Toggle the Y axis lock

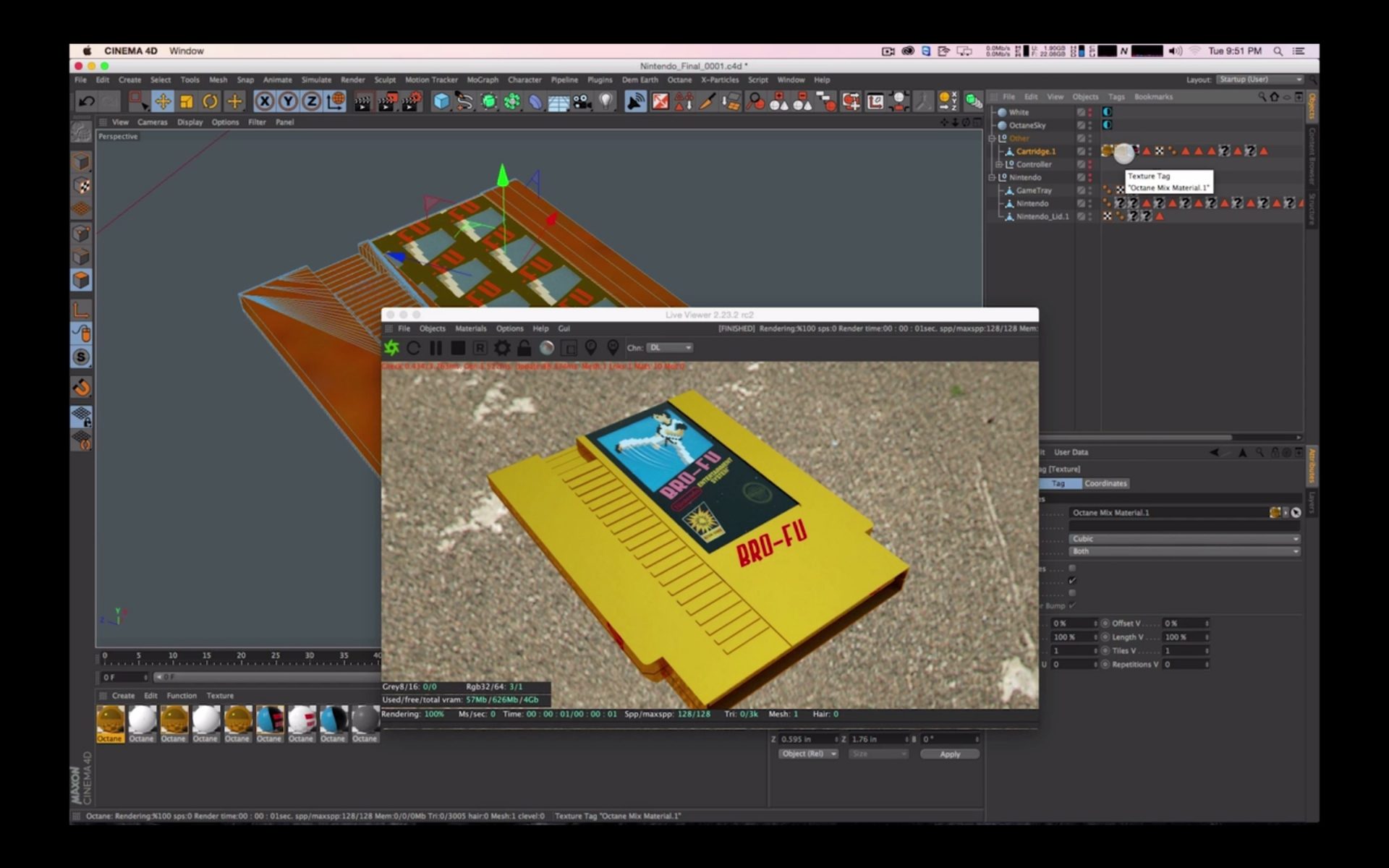click(288, 101)
